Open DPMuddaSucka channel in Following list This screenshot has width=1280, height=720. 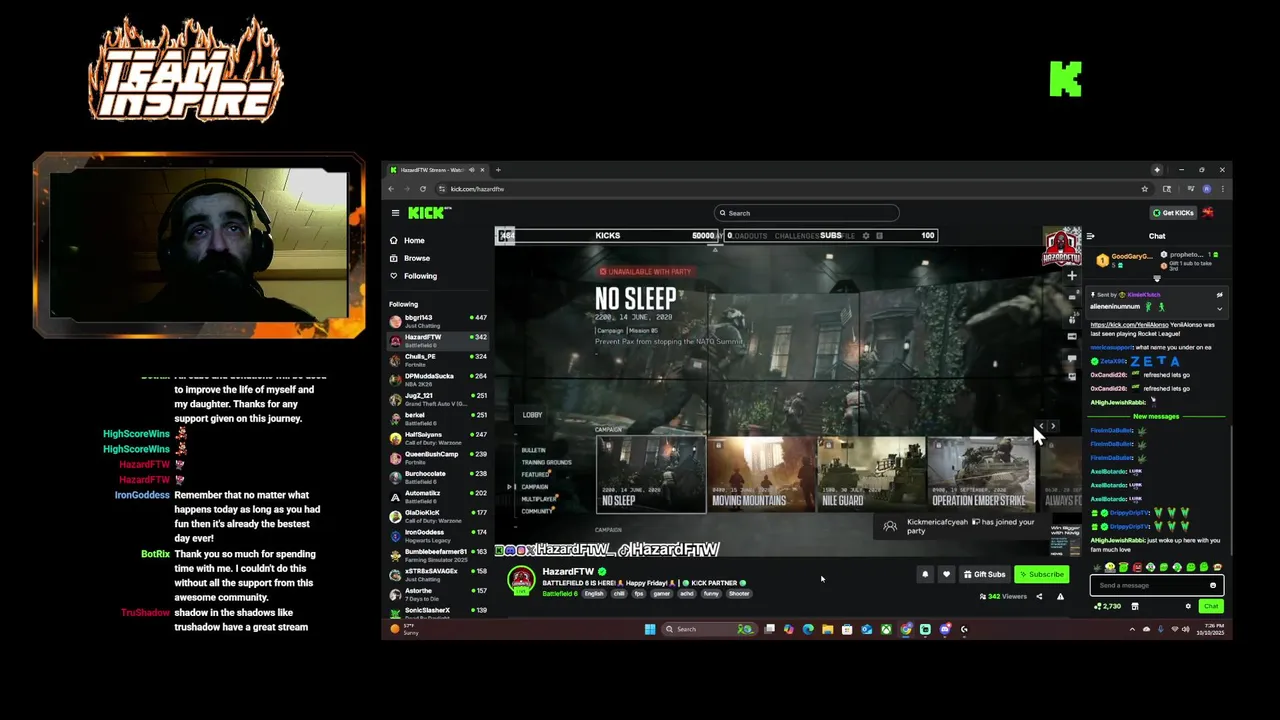(438, 379)
